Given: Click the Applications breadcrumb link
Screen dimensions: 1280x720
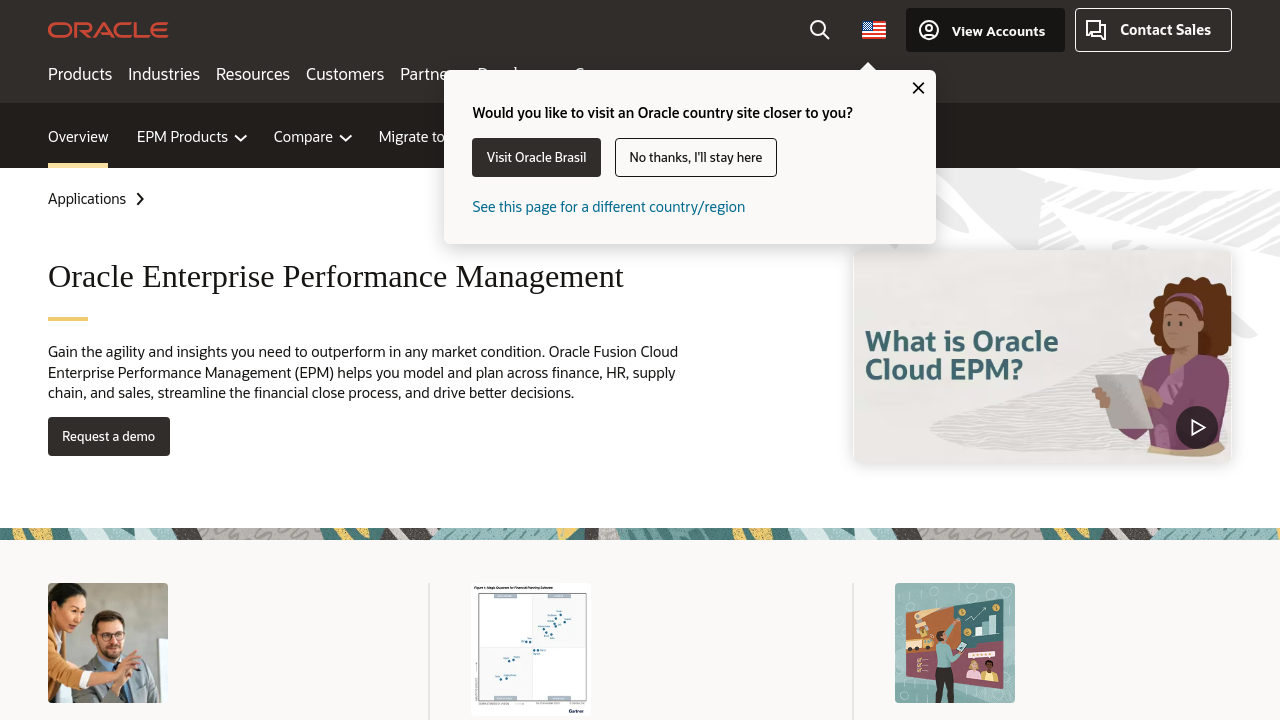Looking at the screenshot, I should coord(87,199).
